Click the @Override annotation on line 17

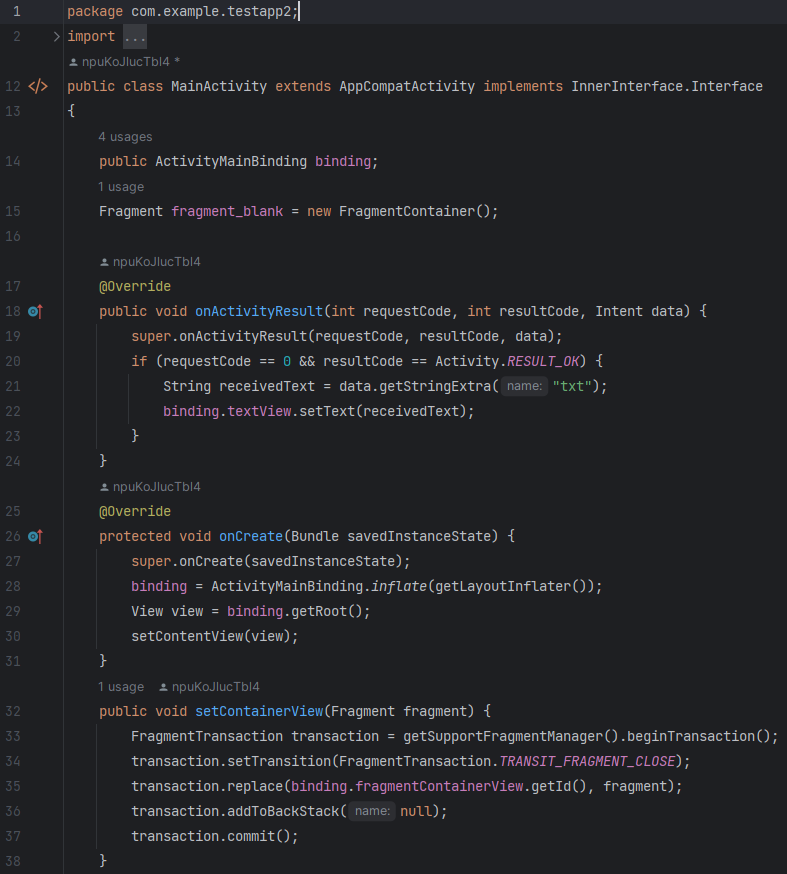(135, 287)
